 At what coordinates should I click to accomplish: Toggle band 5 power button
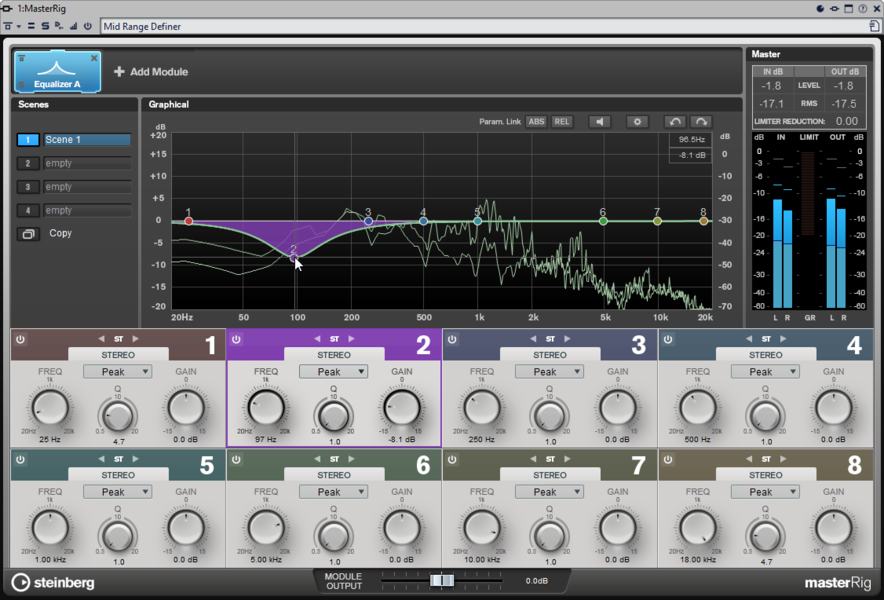20,460
